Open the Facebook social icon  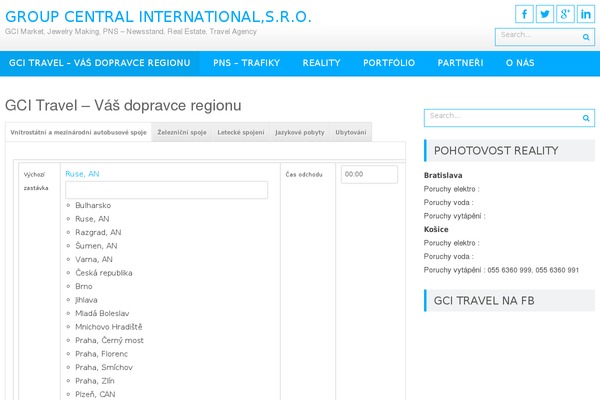524,14
